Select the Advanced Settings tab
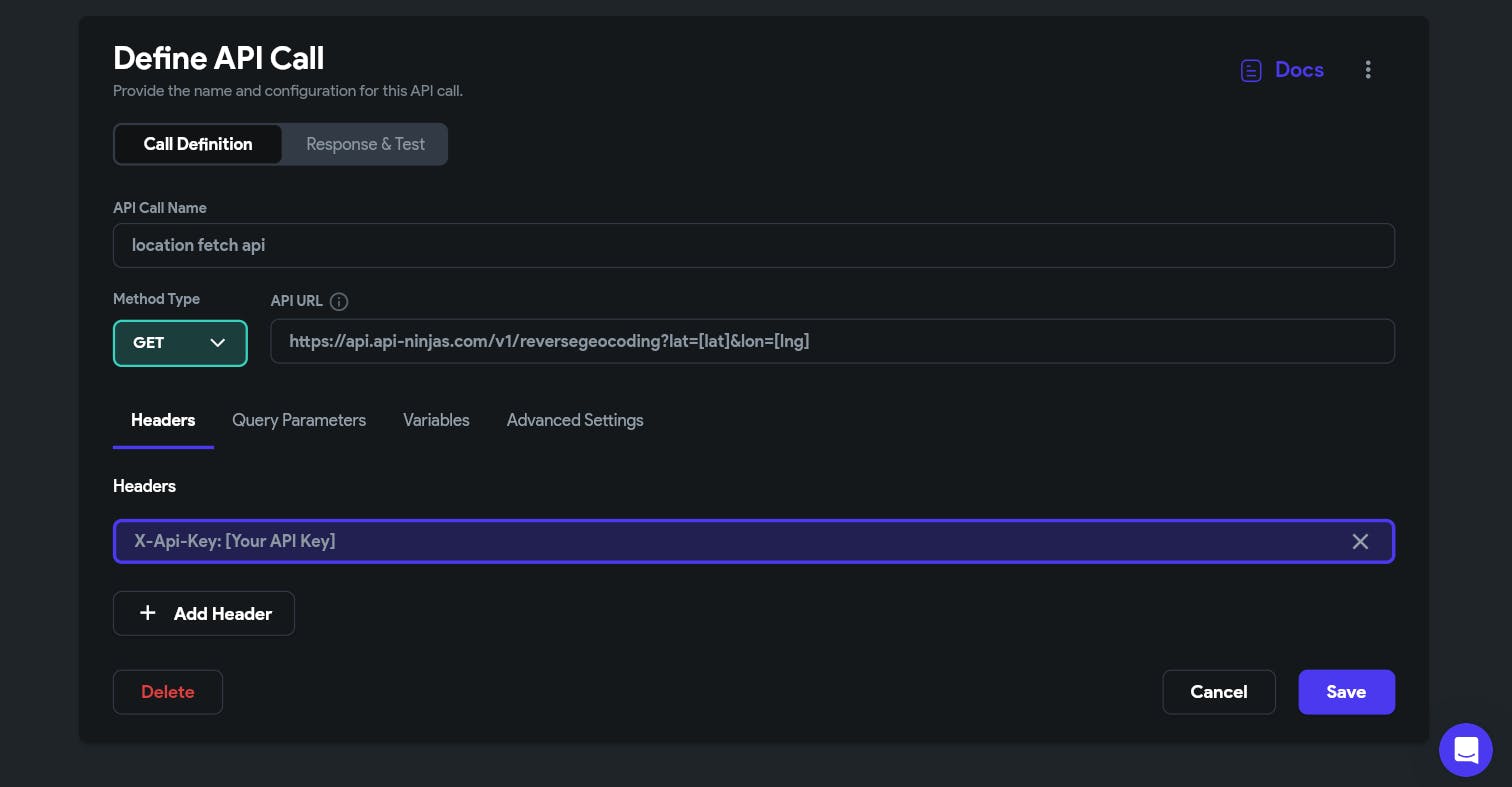 pos(575,420)
